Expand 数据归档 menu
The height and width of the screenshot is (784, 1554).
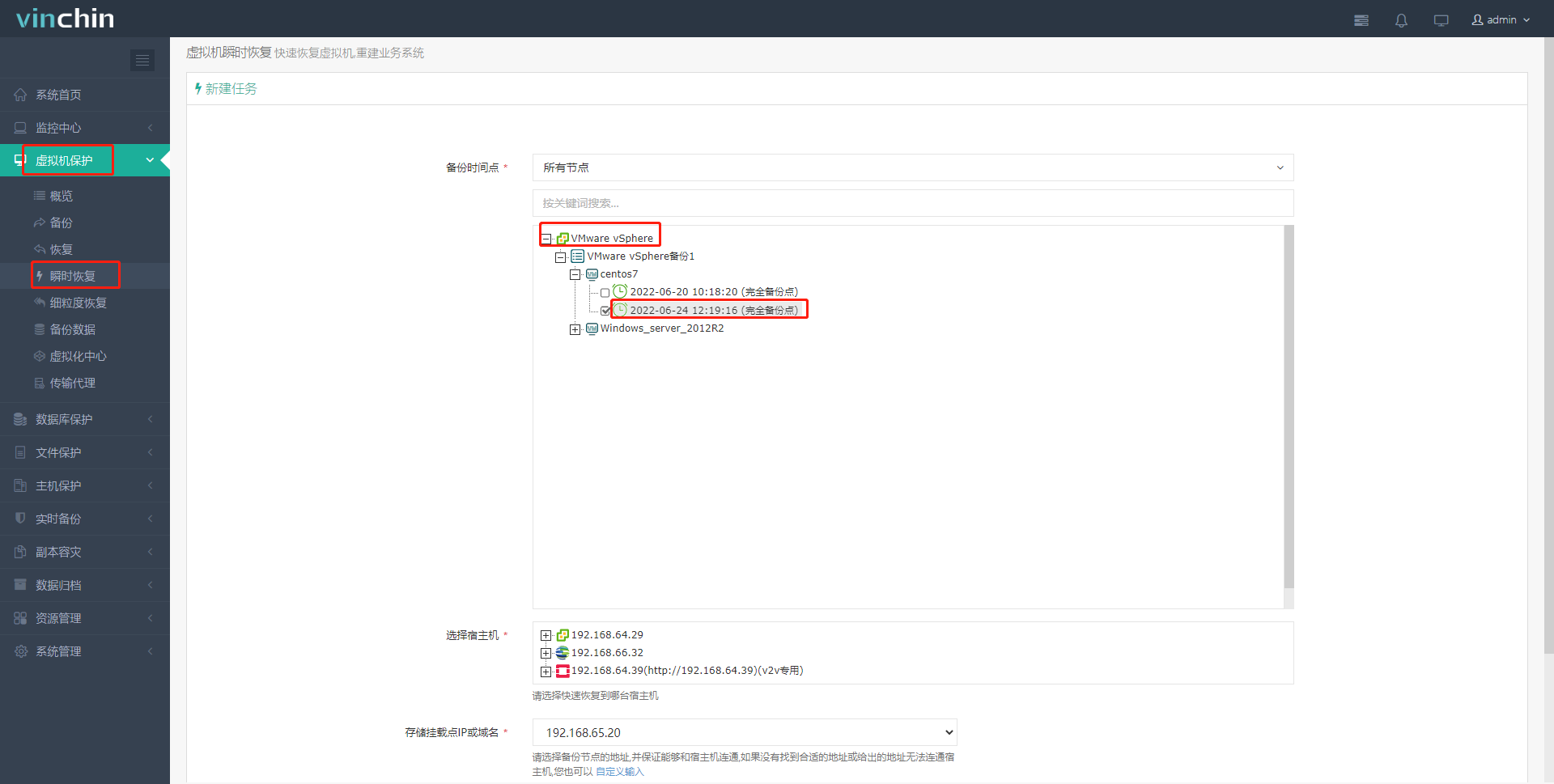85,585
